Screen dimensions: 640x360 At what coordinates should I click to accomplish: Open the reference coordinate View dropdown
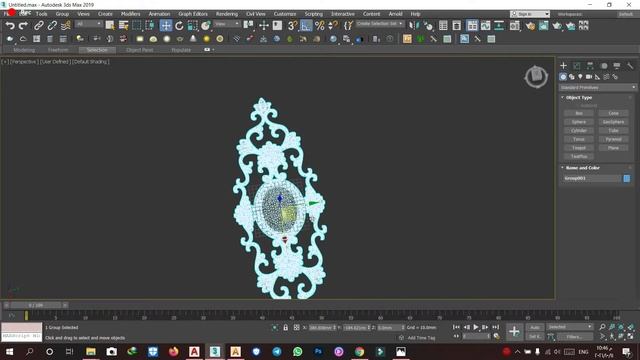pos(227,24)
